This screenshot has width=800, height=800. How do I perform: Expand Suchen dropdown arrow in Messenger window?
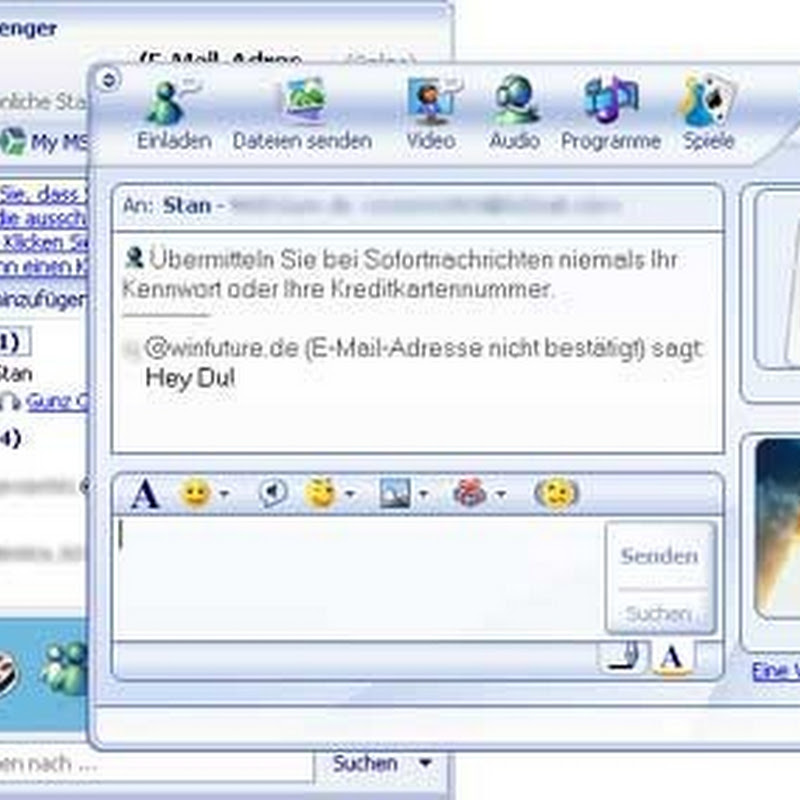pos(426,763)
